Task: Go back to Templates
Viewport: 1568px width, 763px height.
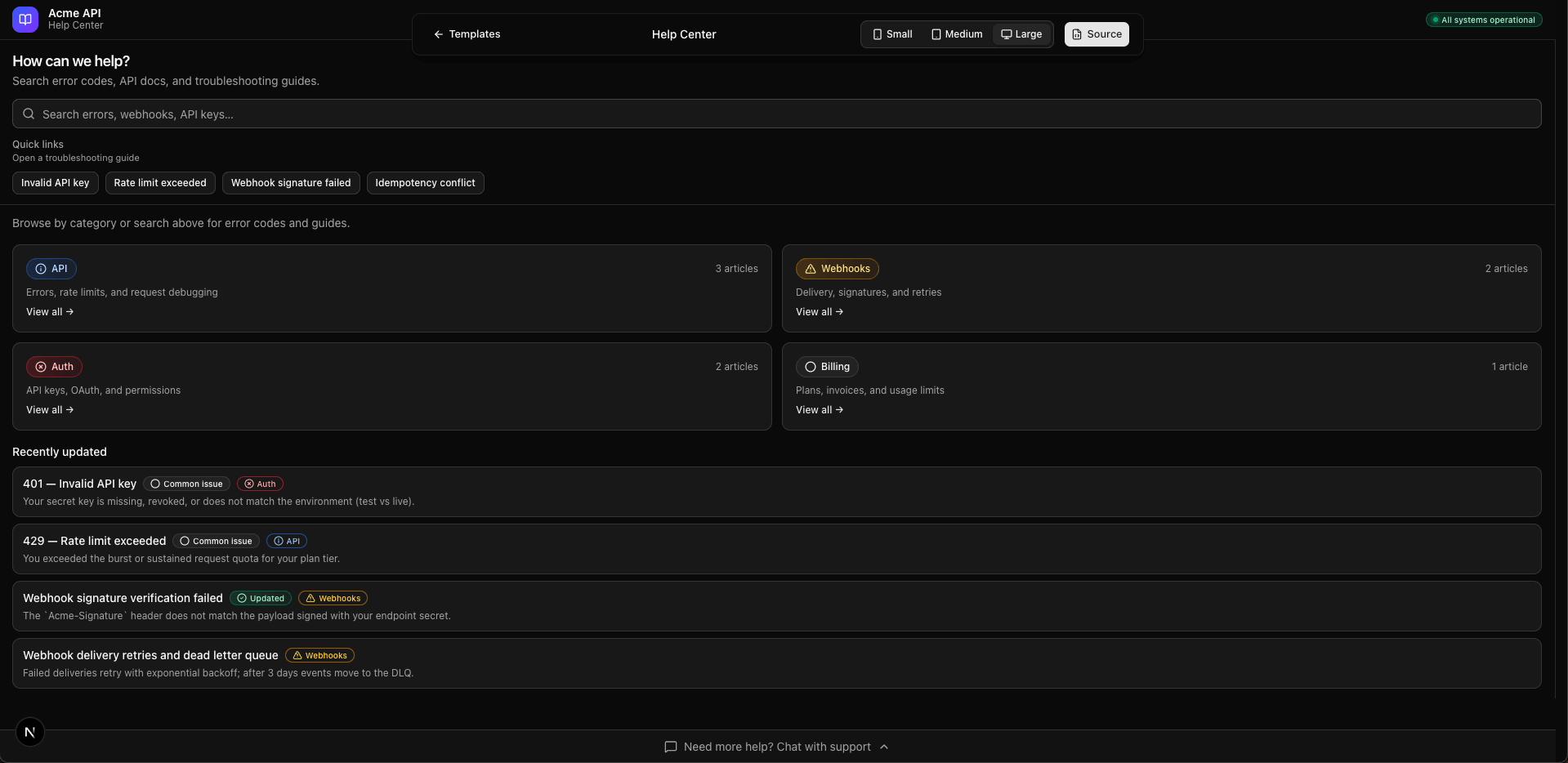Action: [x=467, y=34]
